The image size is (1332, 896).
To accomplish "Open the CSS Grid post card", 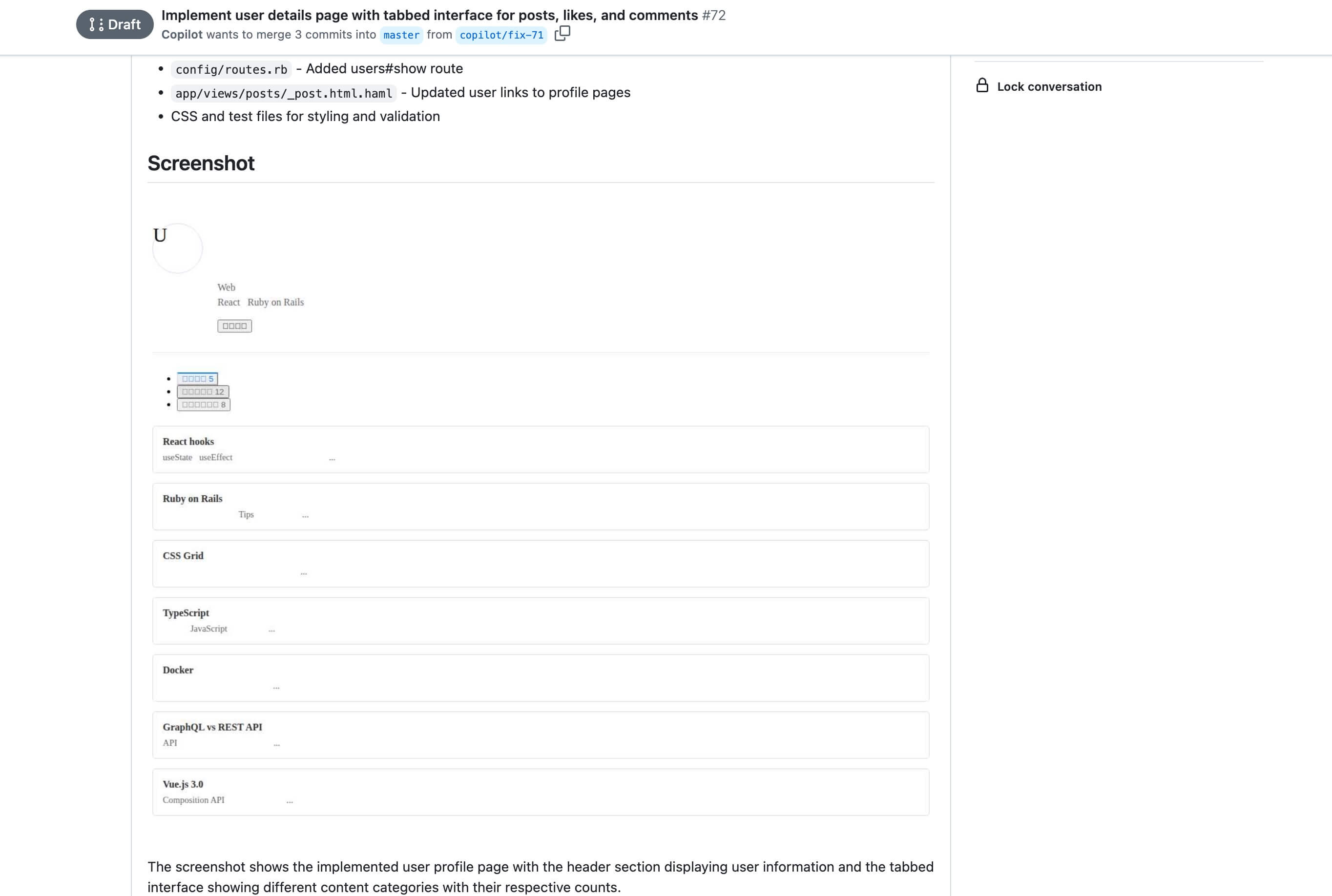I will tap(540, 564).
